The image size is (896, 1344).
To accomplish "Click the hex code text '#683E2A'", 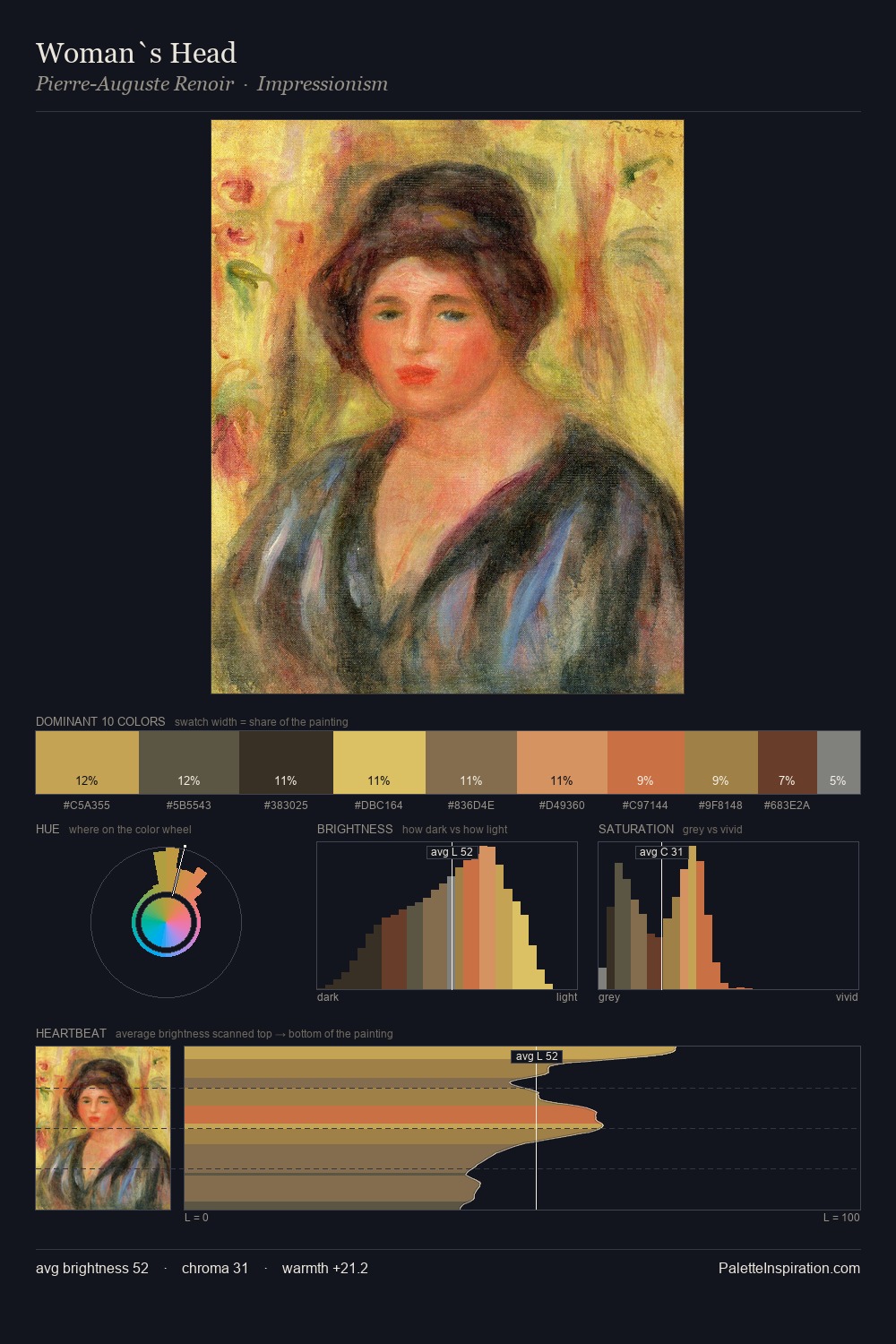I will (x=787, y=806).
